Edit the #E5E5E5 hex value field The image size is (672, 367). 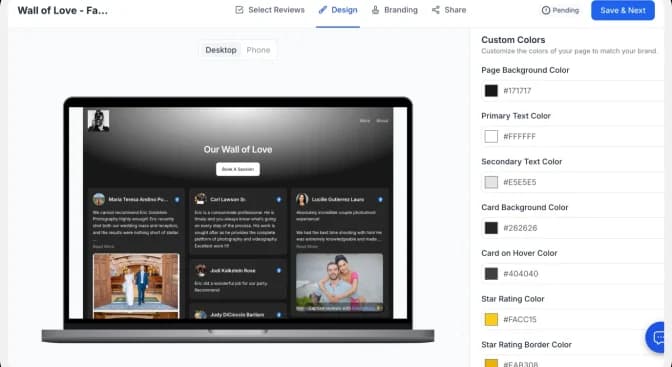point(573,182)
